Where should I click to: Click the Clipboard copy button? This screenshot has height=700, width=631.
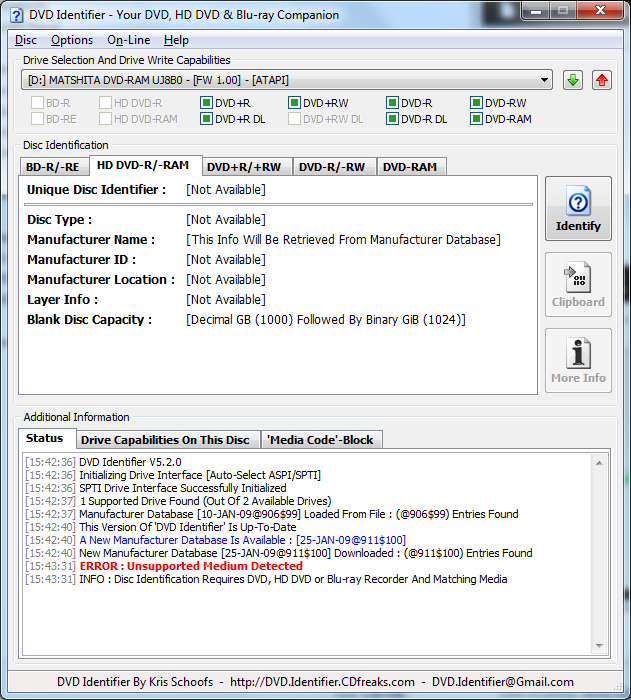[578, 284]
